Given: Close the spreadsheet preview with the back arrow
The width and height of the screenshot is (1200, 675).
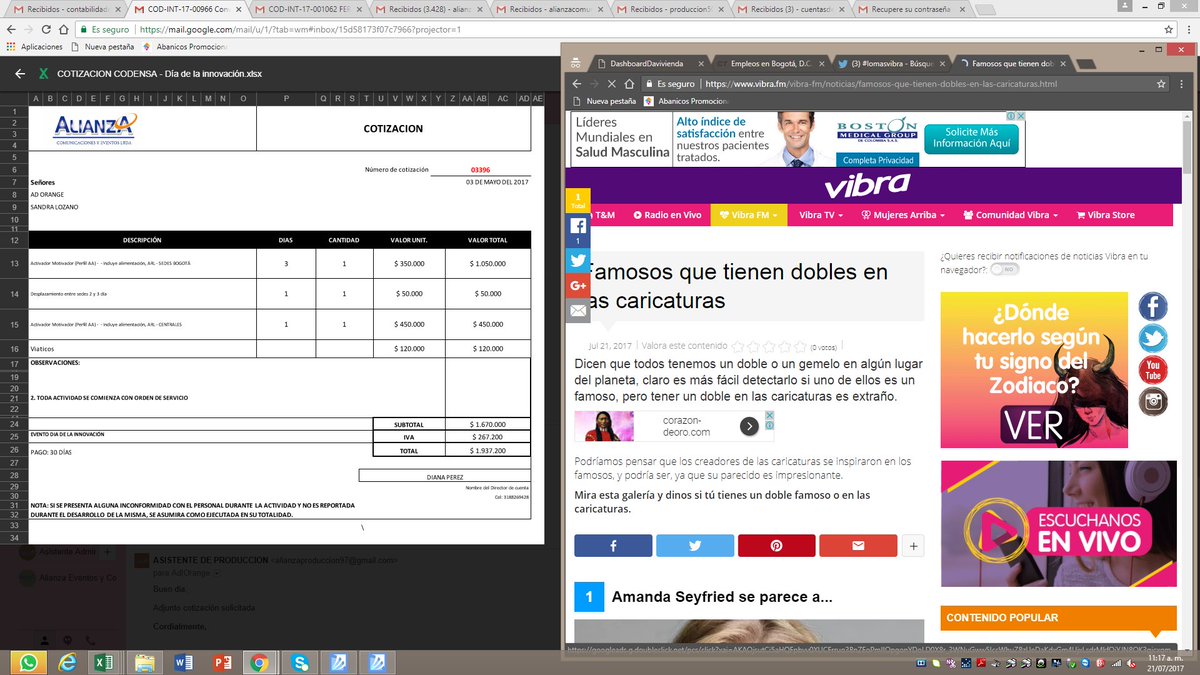Looking at the screenshot, I should coord(19,73).
